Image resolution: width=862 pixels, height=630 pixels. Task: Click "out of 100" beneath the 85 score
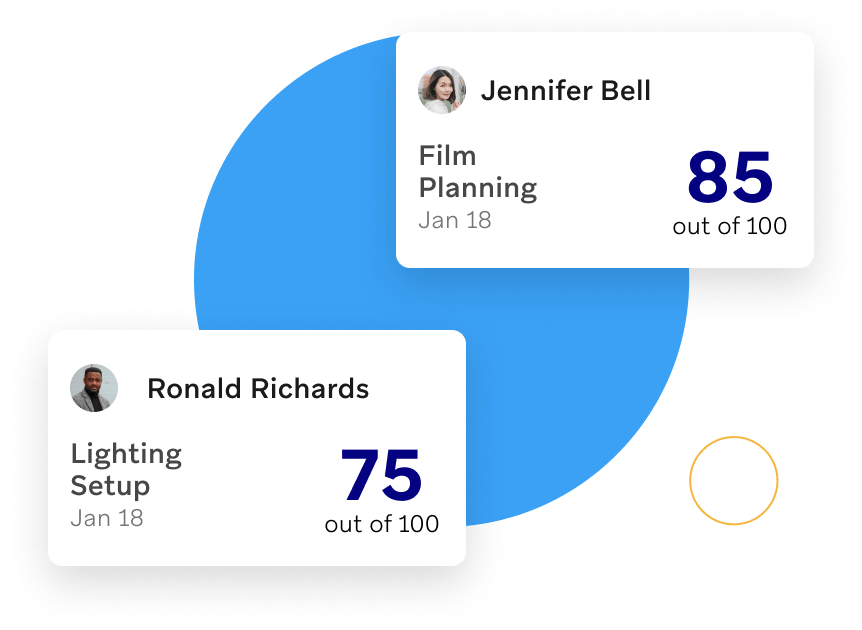tap(730, 226)
